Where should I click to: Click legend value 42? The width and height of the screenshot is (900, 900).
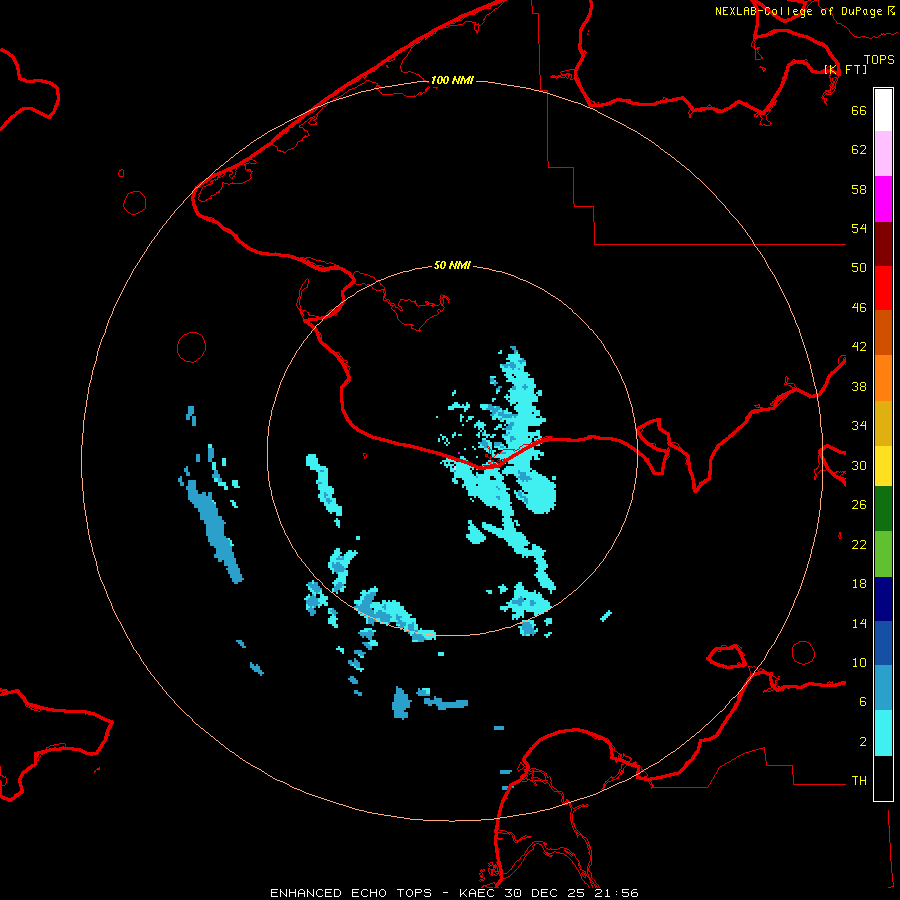click(x=859, y=347)
